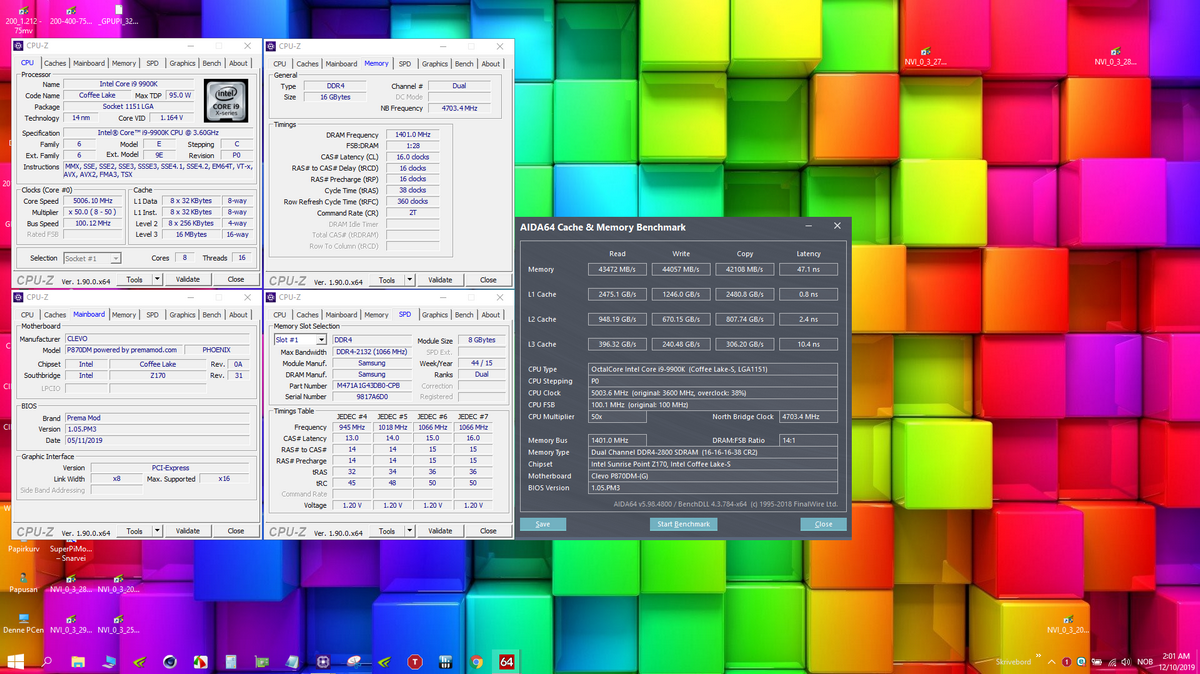This screenshot has width=1200, height=674.
Task: Select the _GPUPI_32 desktop icon
Action: coord(118,13)
